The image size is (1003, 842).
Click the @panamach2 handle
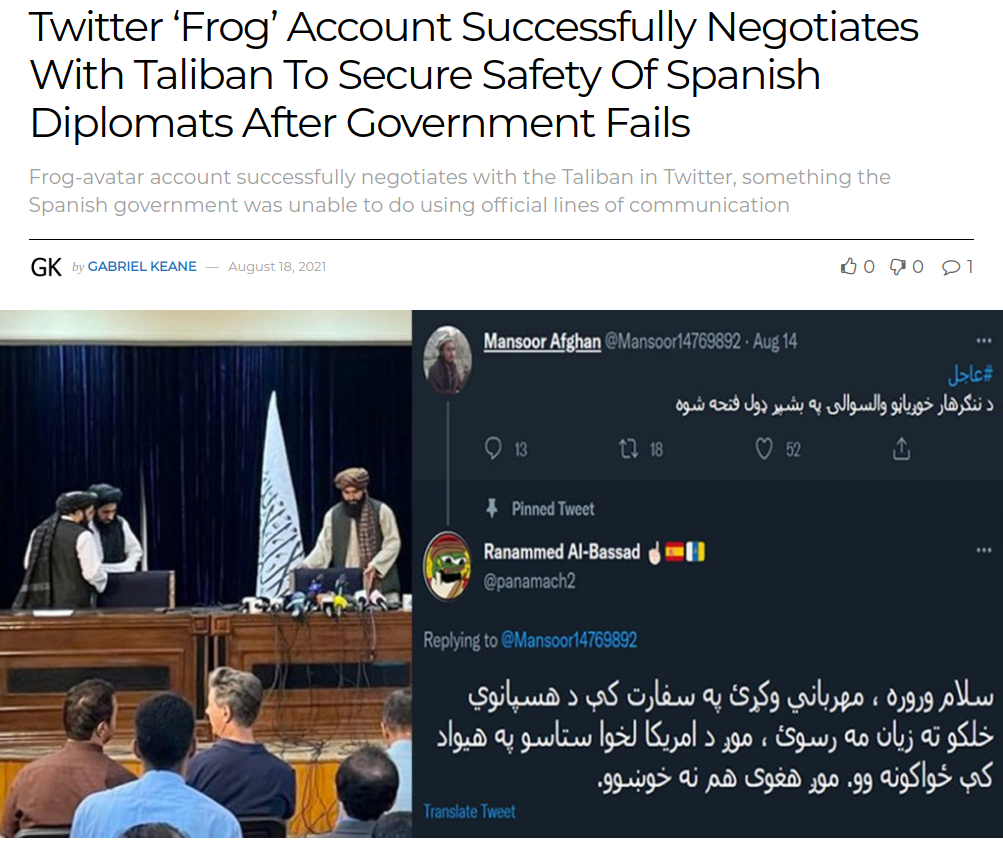[x=529, y=581]
